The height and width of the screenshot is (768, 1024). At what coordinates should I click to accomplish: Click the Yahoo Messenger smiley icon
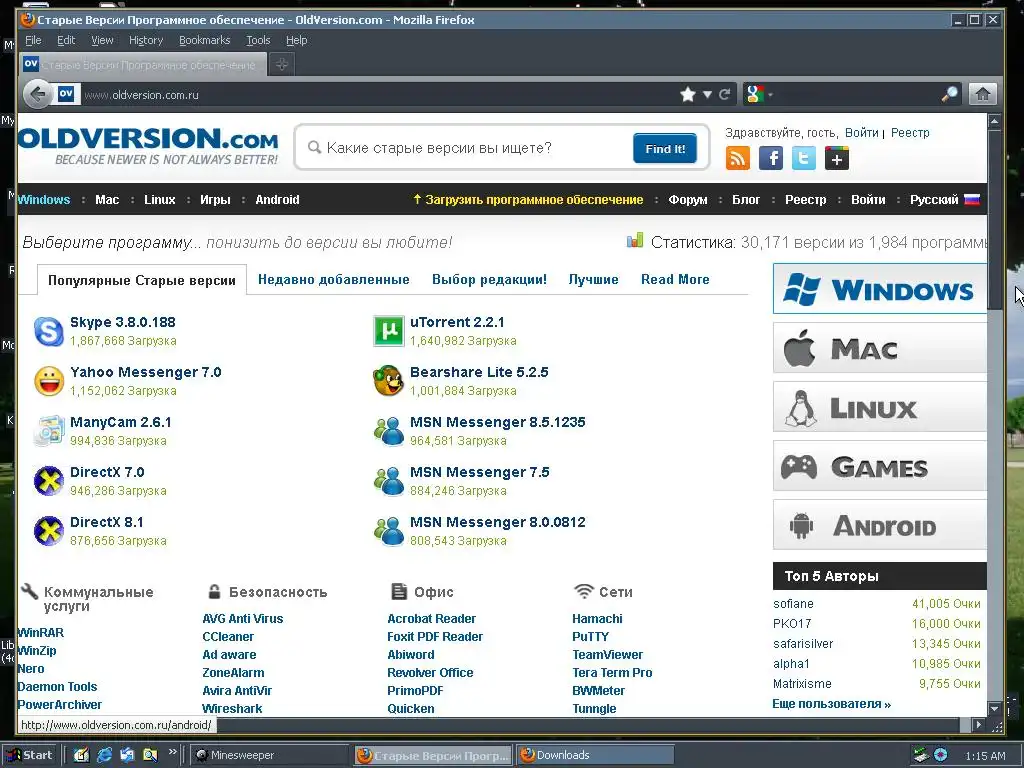click(x=48, y=381)
